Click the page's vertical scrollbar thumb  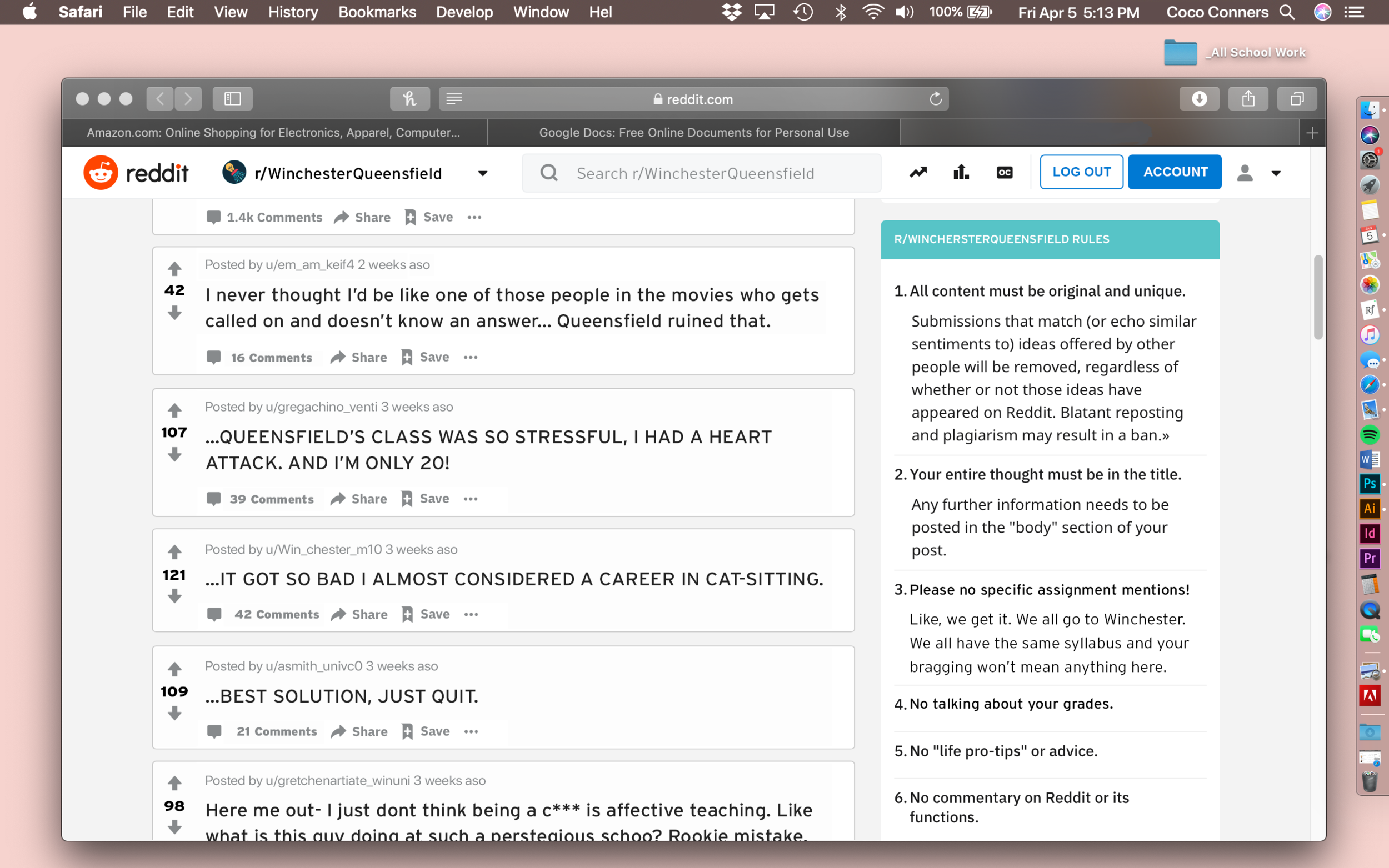1318,297
